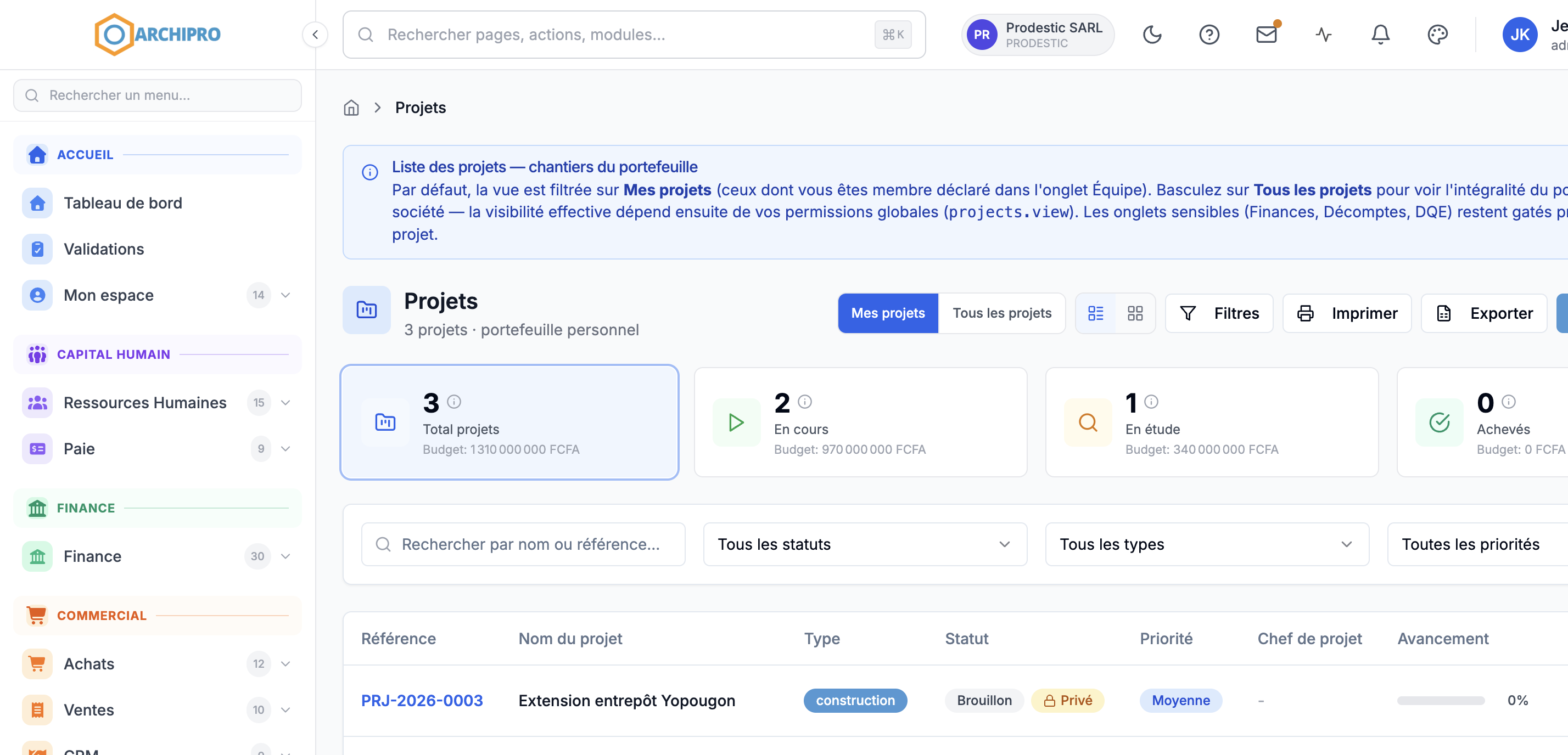Screen dimensions: 1568x755
Task: Collapse the sidebar with the chevron button
Action: pos(315,35)
